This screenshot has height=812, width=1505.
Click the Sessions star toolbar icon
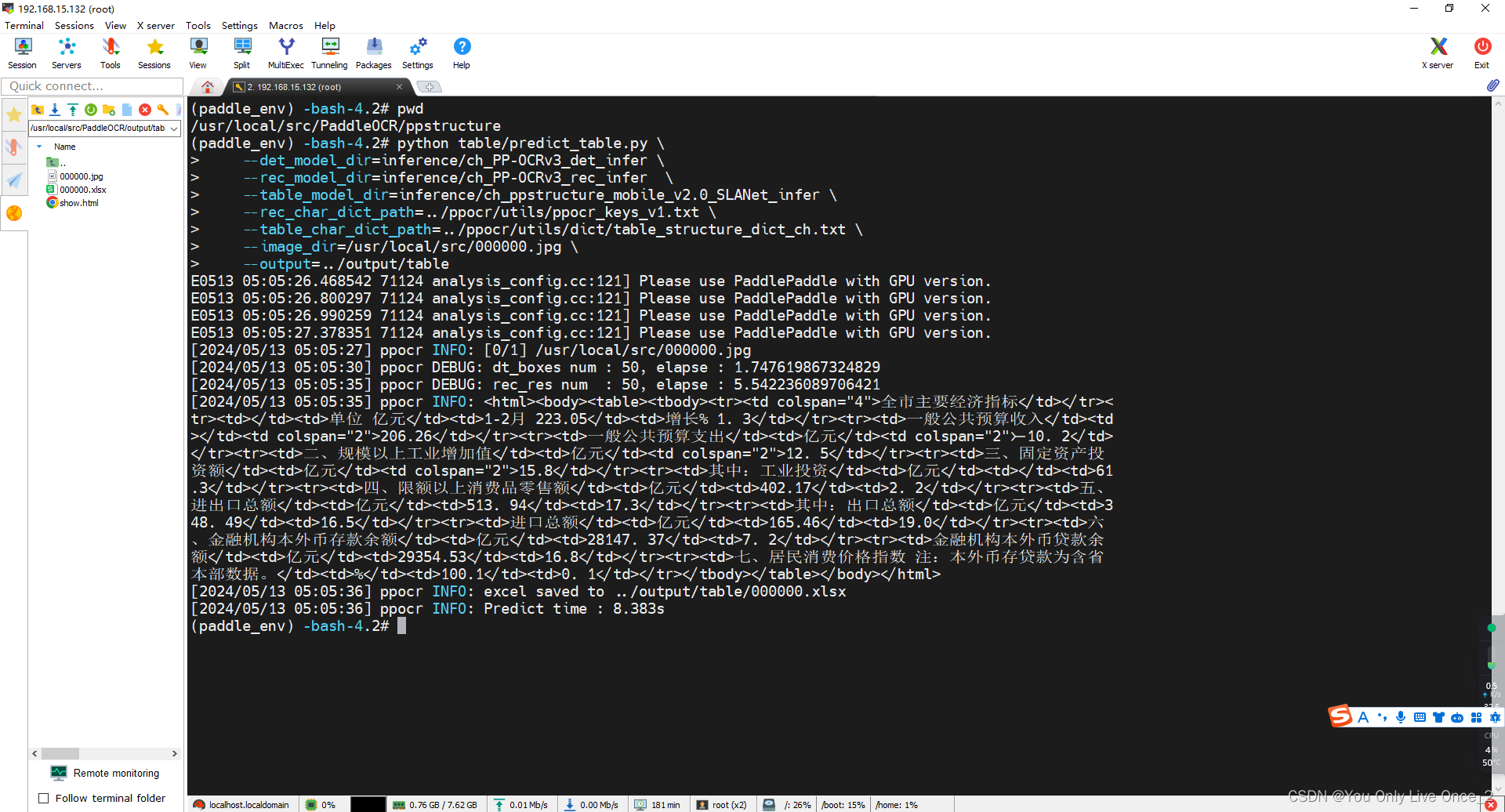[154, 53]
